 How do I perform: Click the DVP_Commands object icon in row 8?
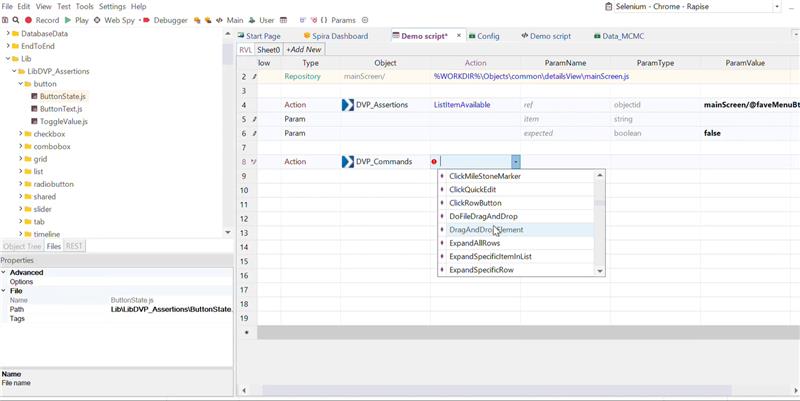347,162
